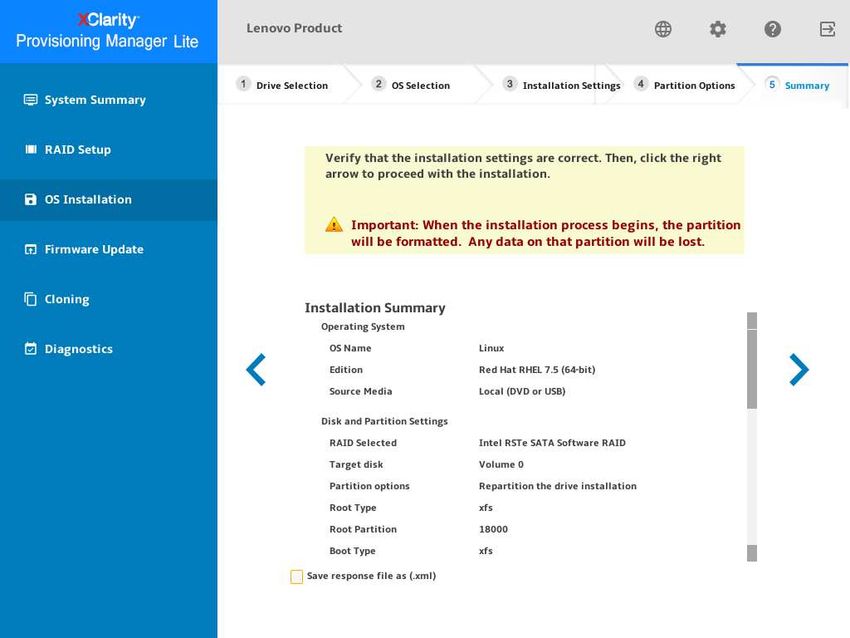
Task: Click the Partition options label
Action: pos(370,486)
